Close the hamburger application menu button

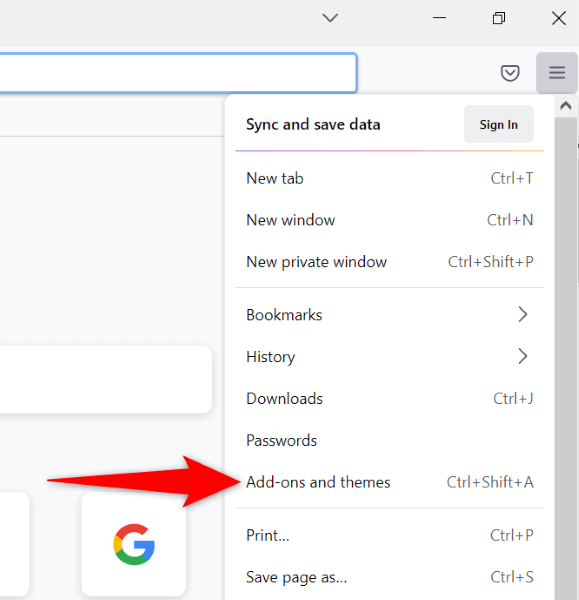click(557, 72)
